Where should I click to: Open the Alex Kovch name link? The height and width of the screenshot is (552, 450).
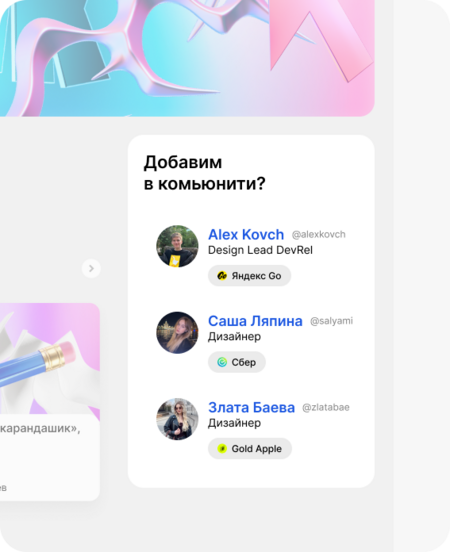pyautogui.click(x=246, y=234)
